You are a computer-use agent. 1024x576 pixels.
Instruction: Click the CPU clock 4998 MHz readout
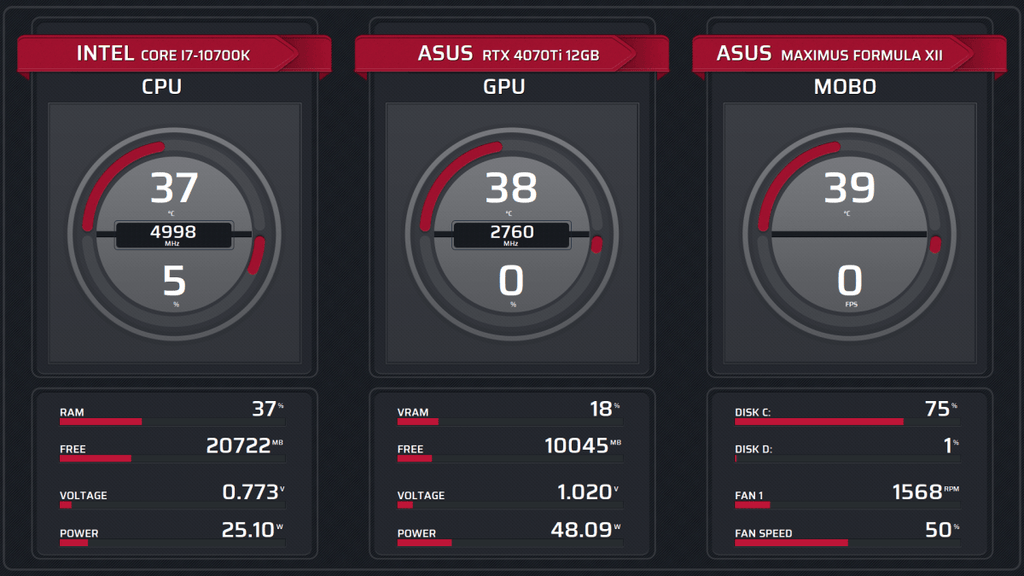click(174, 234)
